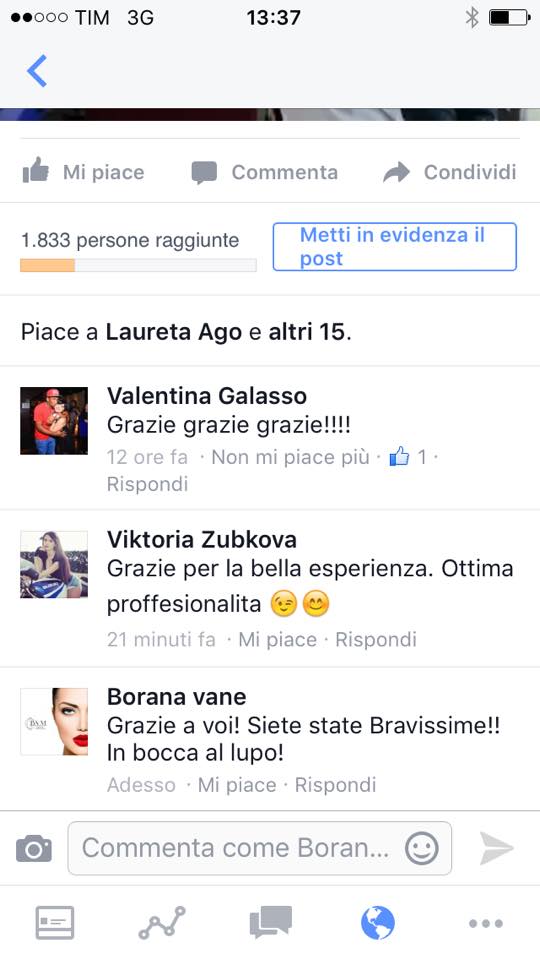
Task: Open the three-dot more menu
Action: coord(486,923)
